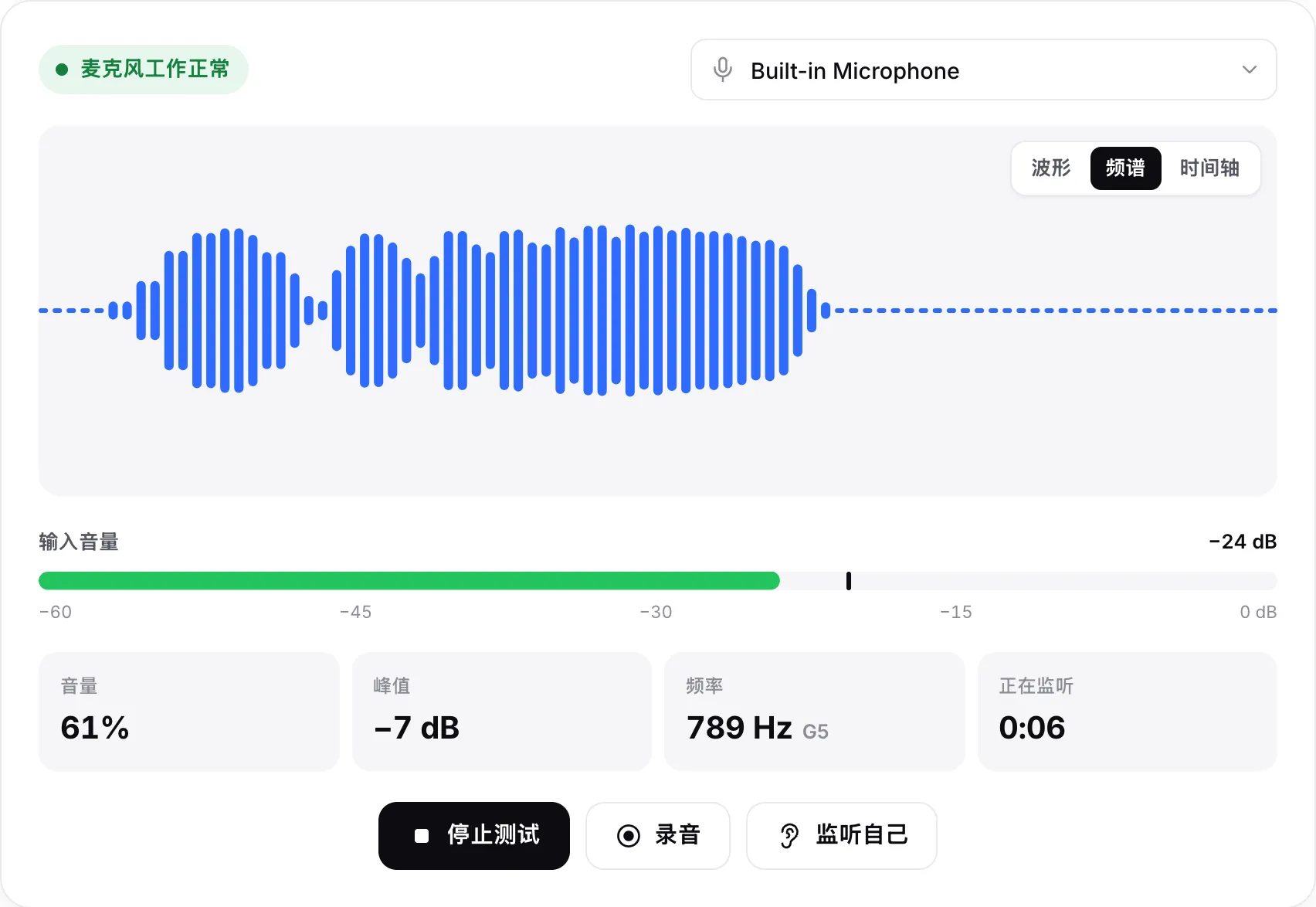Switch to the 波形 waveform view
The height and width of the screenshot is (907, 1316).
(1051, 168)
